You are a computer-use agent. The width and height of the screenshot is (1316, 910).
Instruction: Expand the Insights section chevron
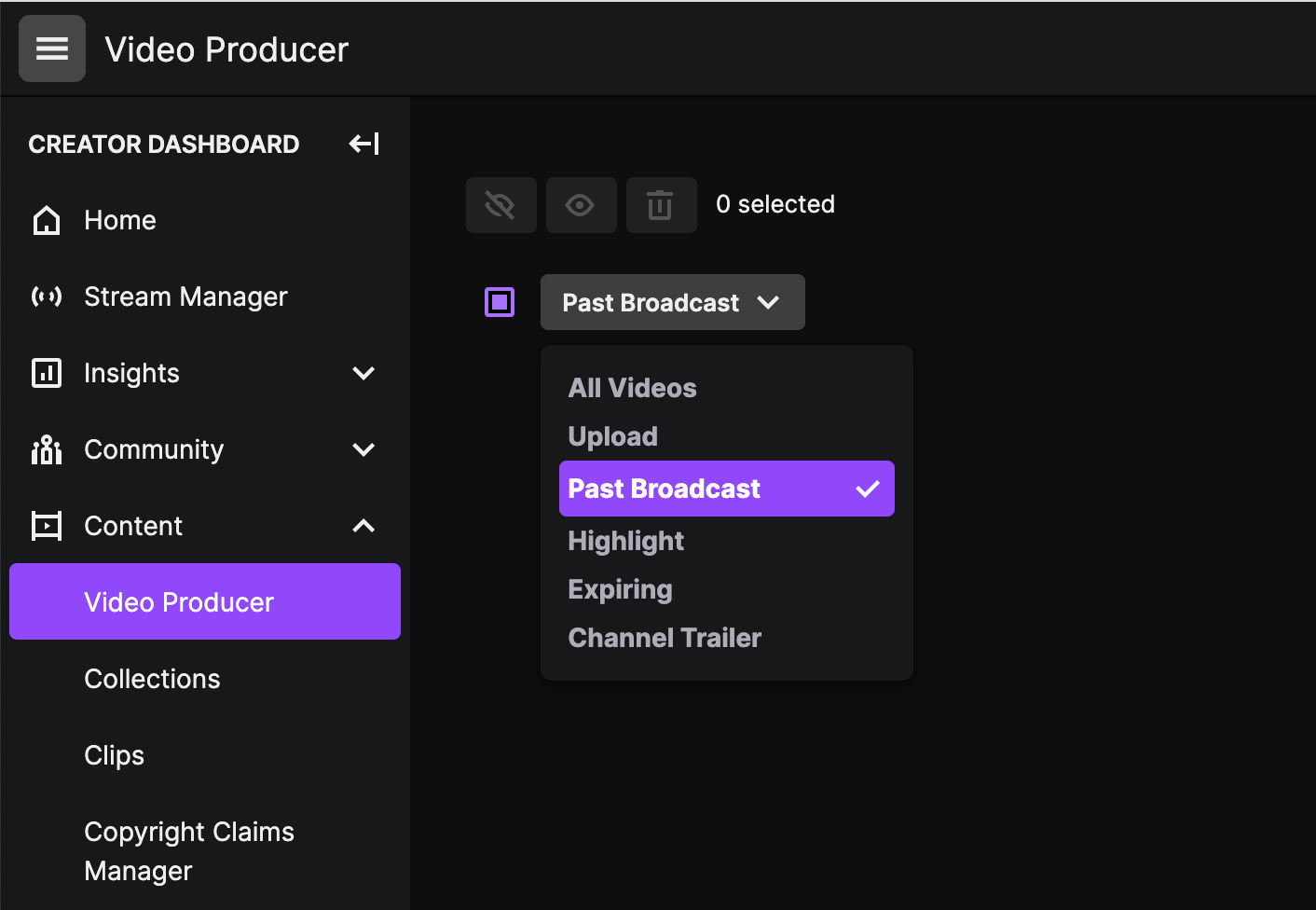pos(363,373)
